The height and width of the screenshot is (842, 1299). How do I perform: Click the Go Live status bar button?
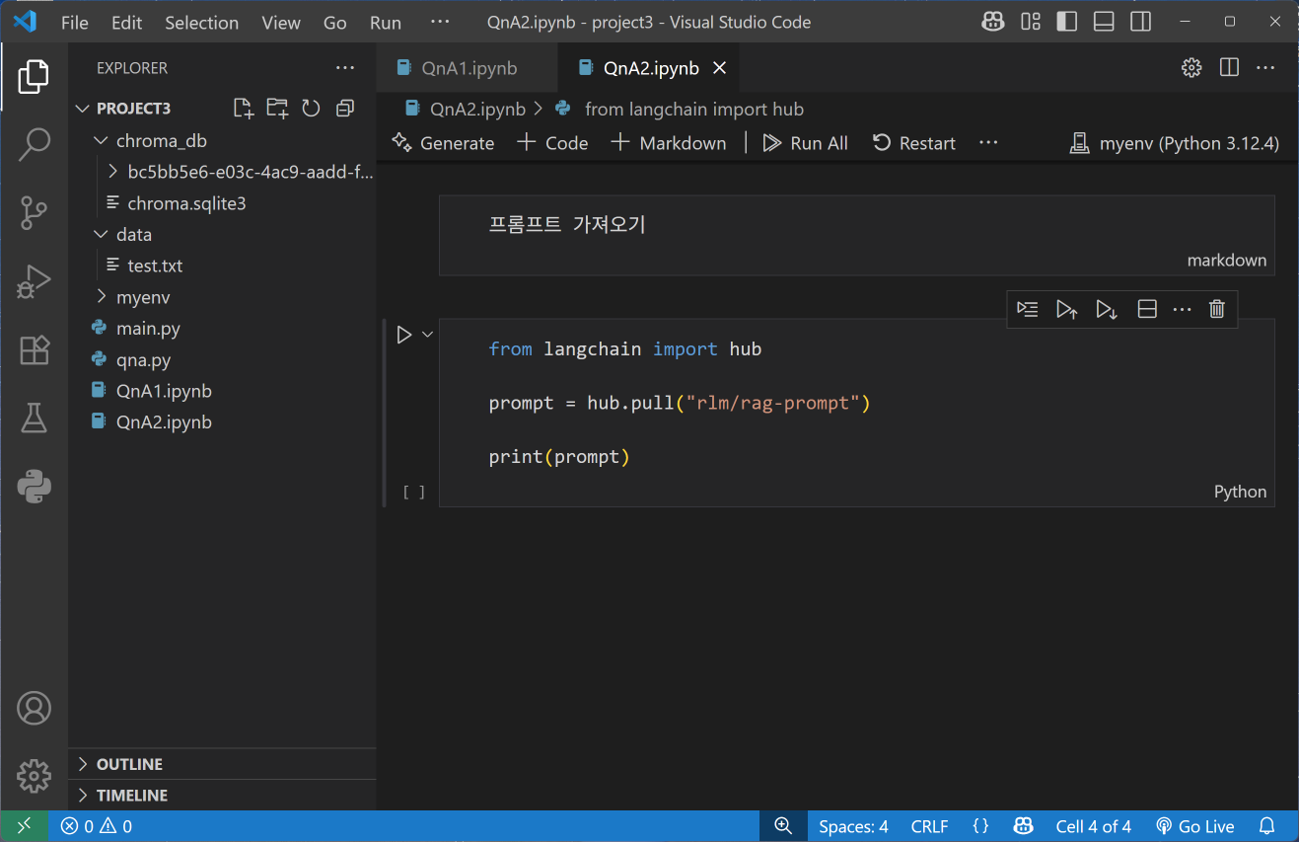pyautogui.click(x=1195, y=826)
